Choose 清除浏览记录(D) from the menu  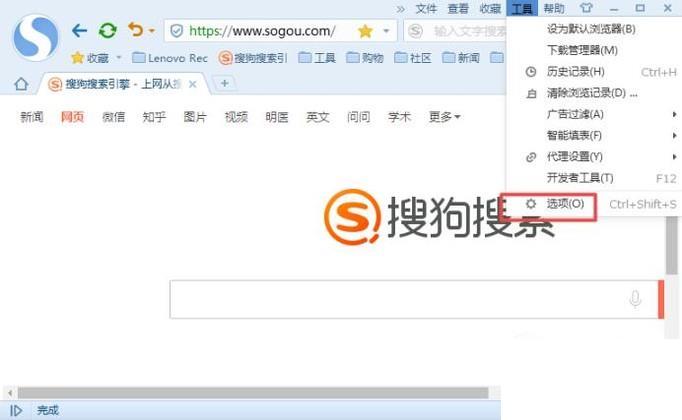tap(591, 93)
